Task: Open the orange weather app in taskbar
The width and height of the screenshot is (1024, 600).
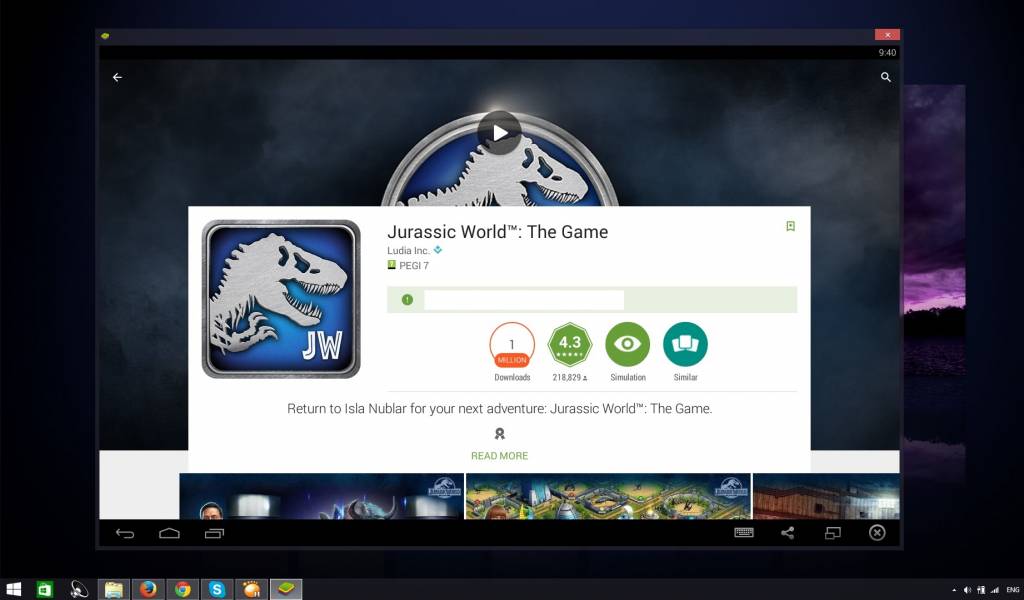Action: (x=251, y=590)
